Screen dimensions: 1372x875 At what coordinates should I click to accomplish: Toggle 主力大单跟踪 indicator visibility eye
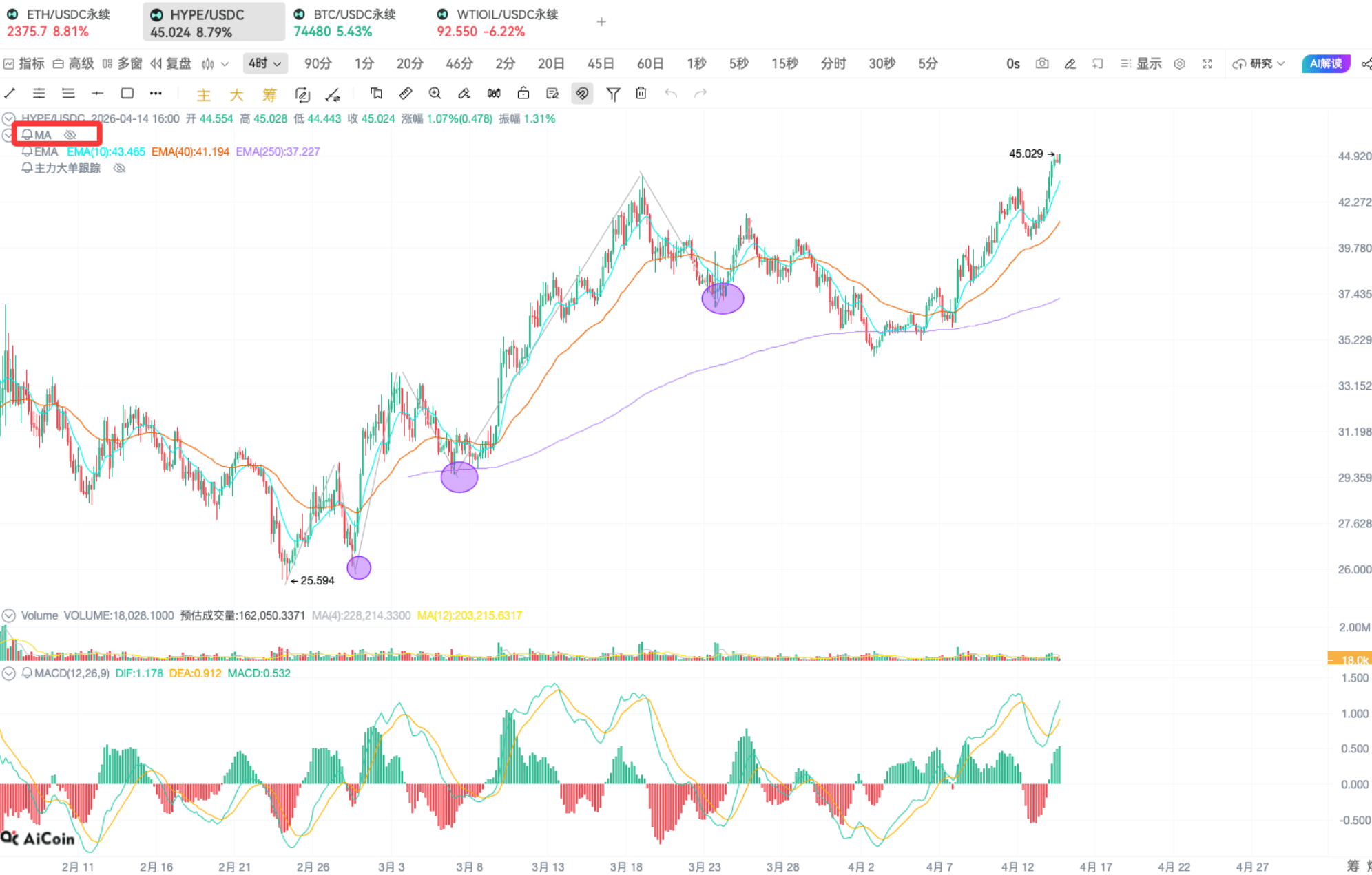[119, 168]
